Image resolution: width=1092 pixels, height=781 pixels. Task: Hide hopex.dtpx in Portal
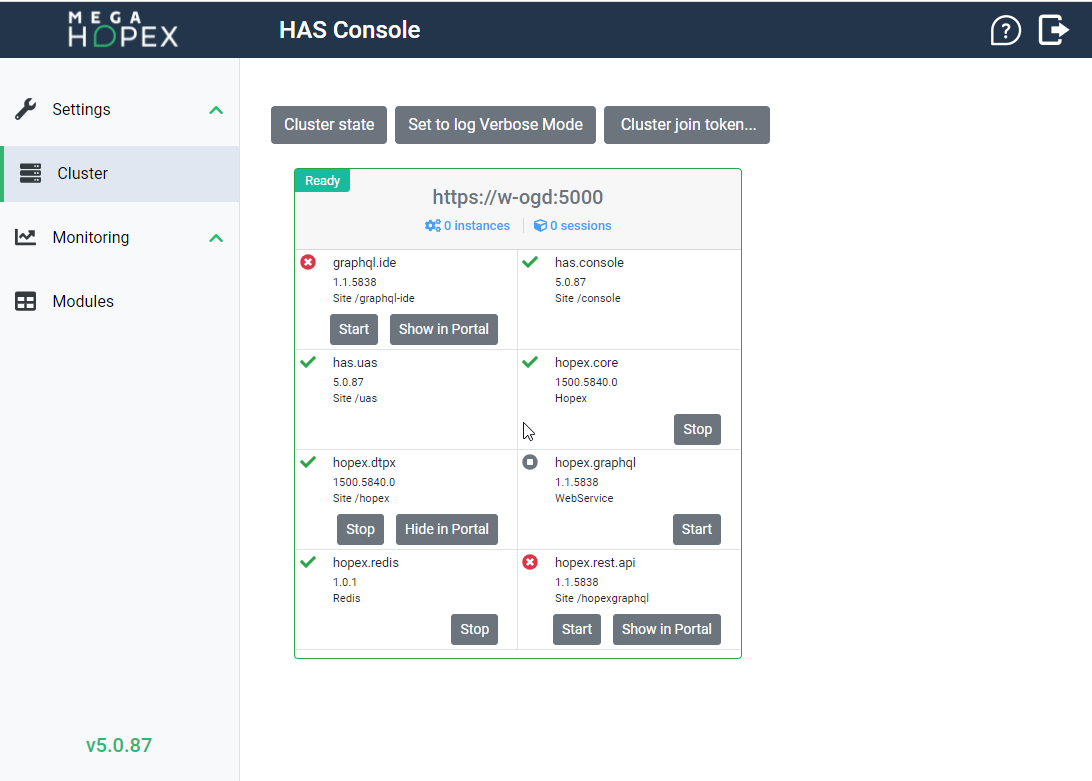click(x=446, y=529)
